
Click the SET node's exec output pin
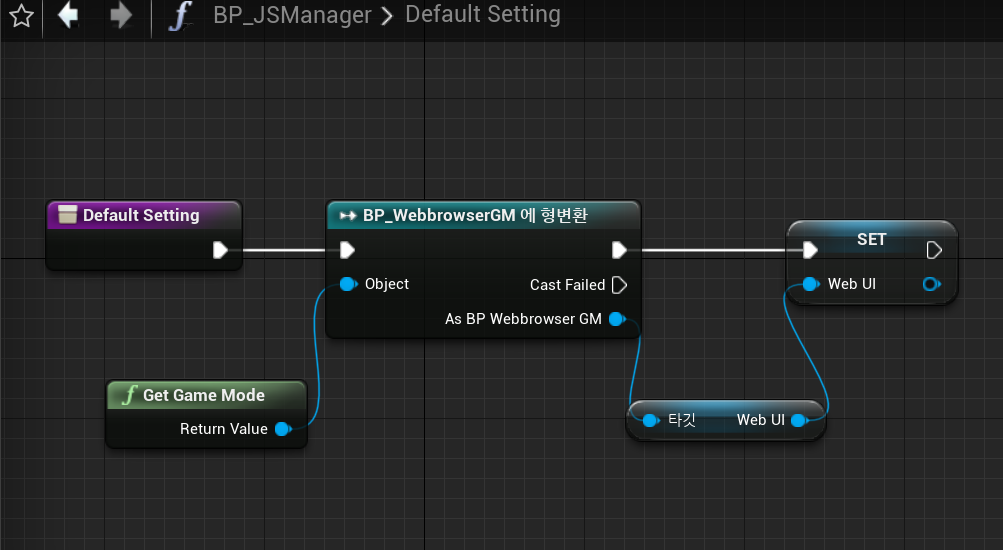[x=934, y=250]
